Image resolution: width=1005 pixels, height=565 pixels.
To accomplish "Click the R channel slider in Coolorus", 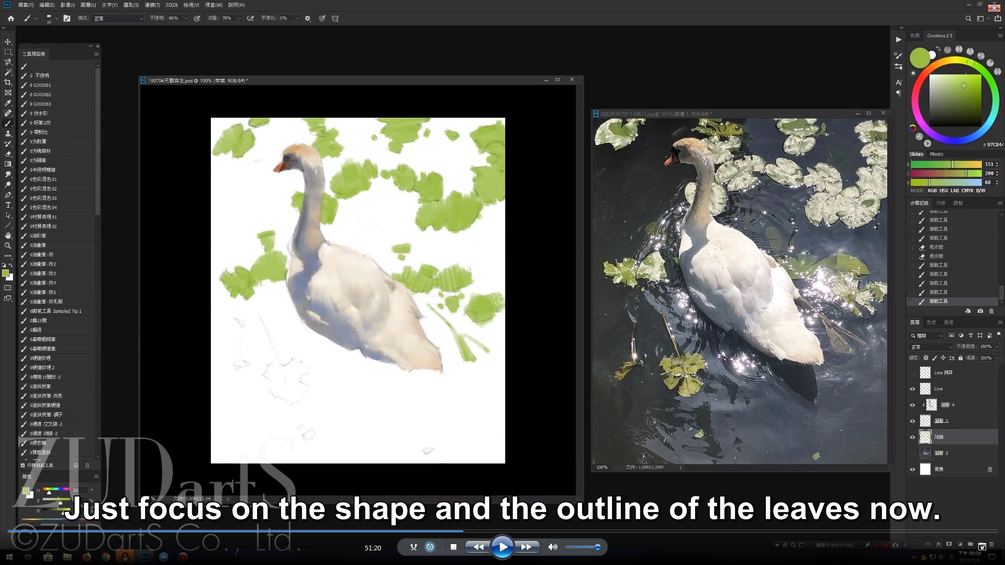I will pyautogui.click(x=946, y=164).
